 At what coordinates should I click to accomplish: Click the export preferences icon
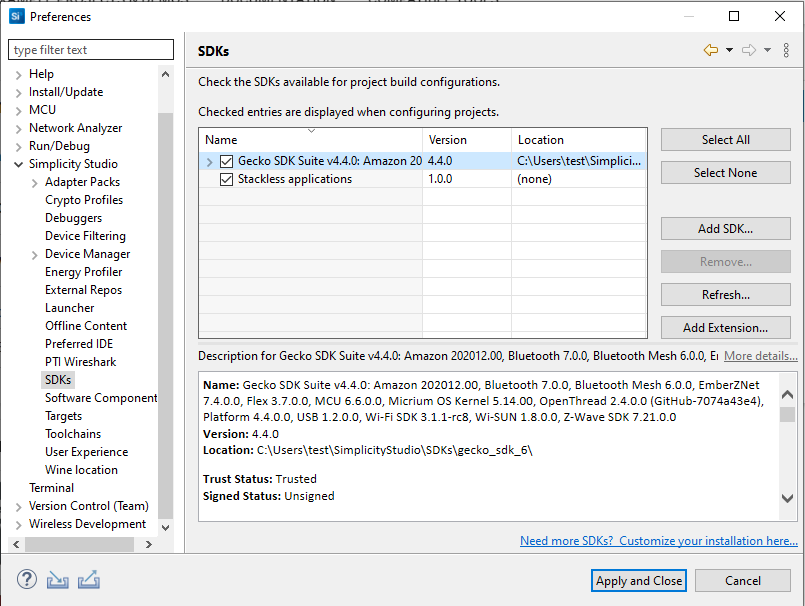coord(89,579)
